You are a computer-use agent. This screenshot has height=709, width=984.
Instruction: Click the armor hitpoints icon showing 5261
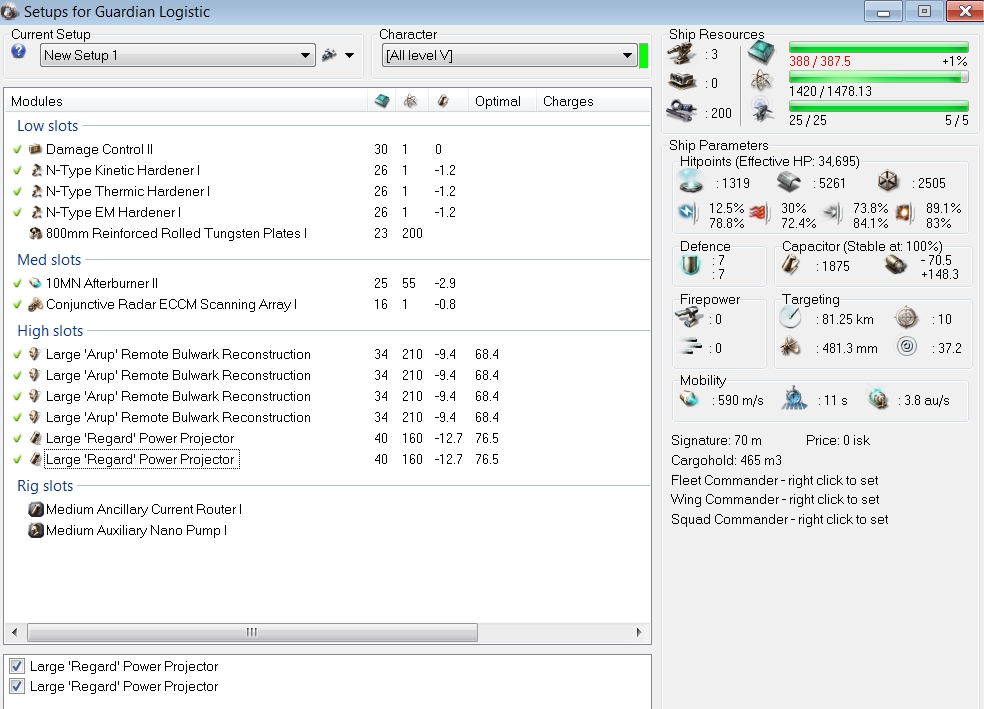[x=789, y=183]
